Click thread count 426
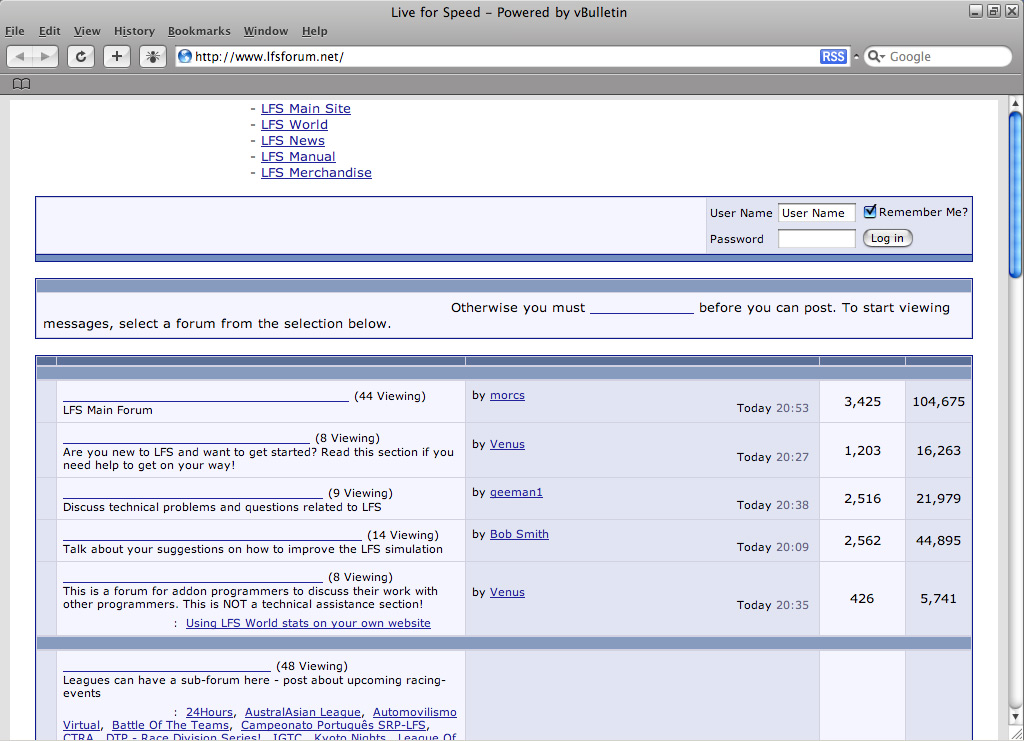Screen dimensions: 1024x741 tap(862, 598)
